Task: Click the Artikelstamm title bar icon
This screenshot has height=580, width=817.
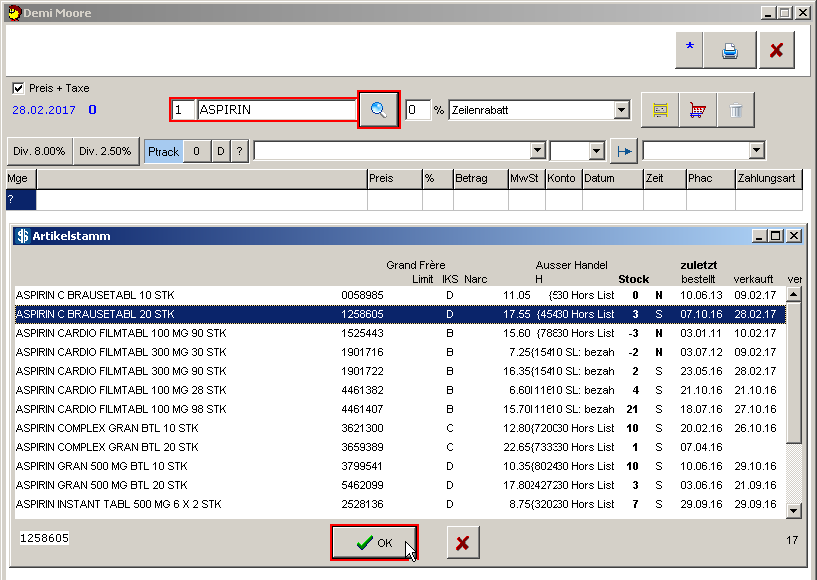Action: (x=23, y=236)
